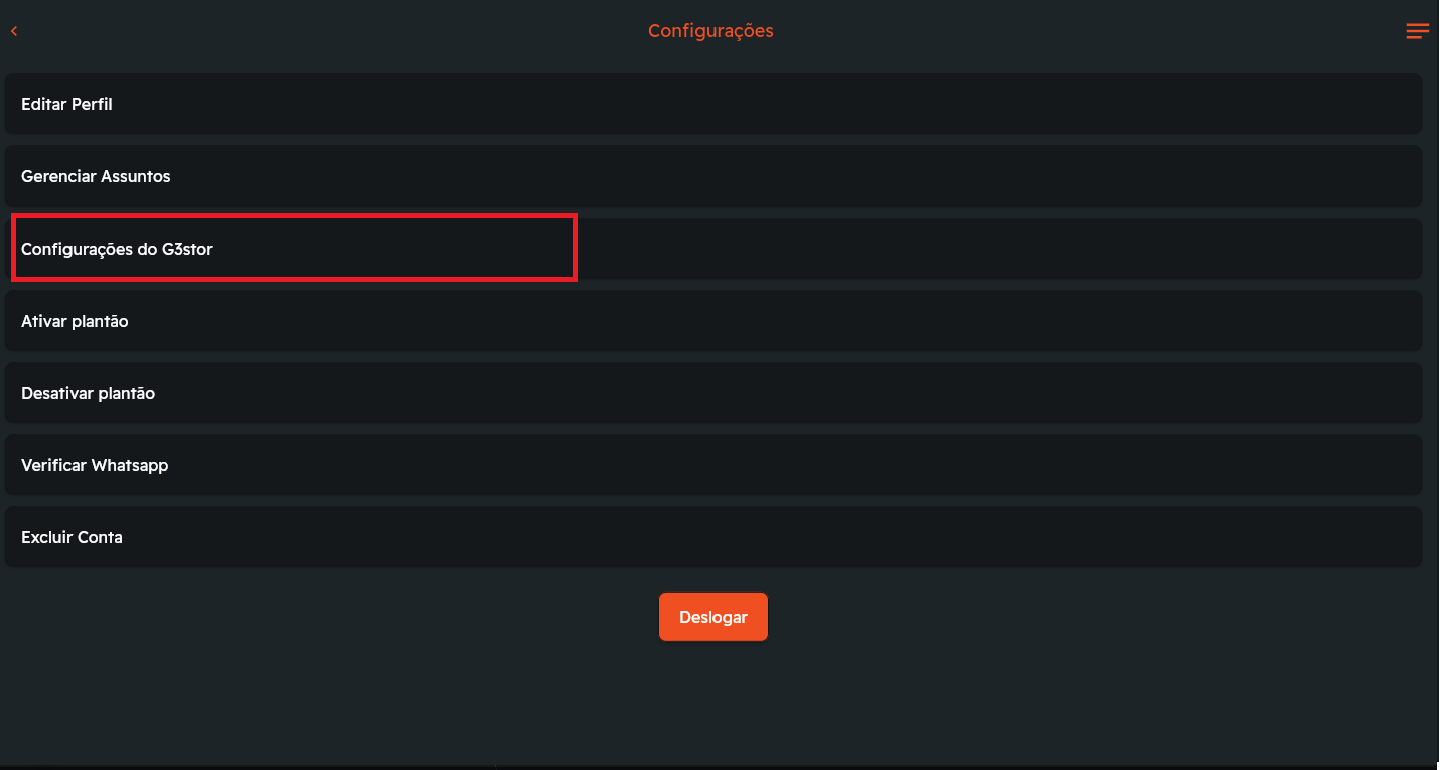The image size is (1440, 770).
Task: Click the 'Ativar plantão' text label
Action: pyautogui.click(x=74, y=321)
